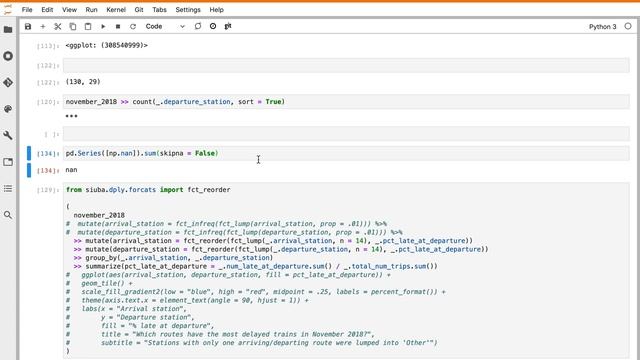Click the clock icon in toolbar

213,26
